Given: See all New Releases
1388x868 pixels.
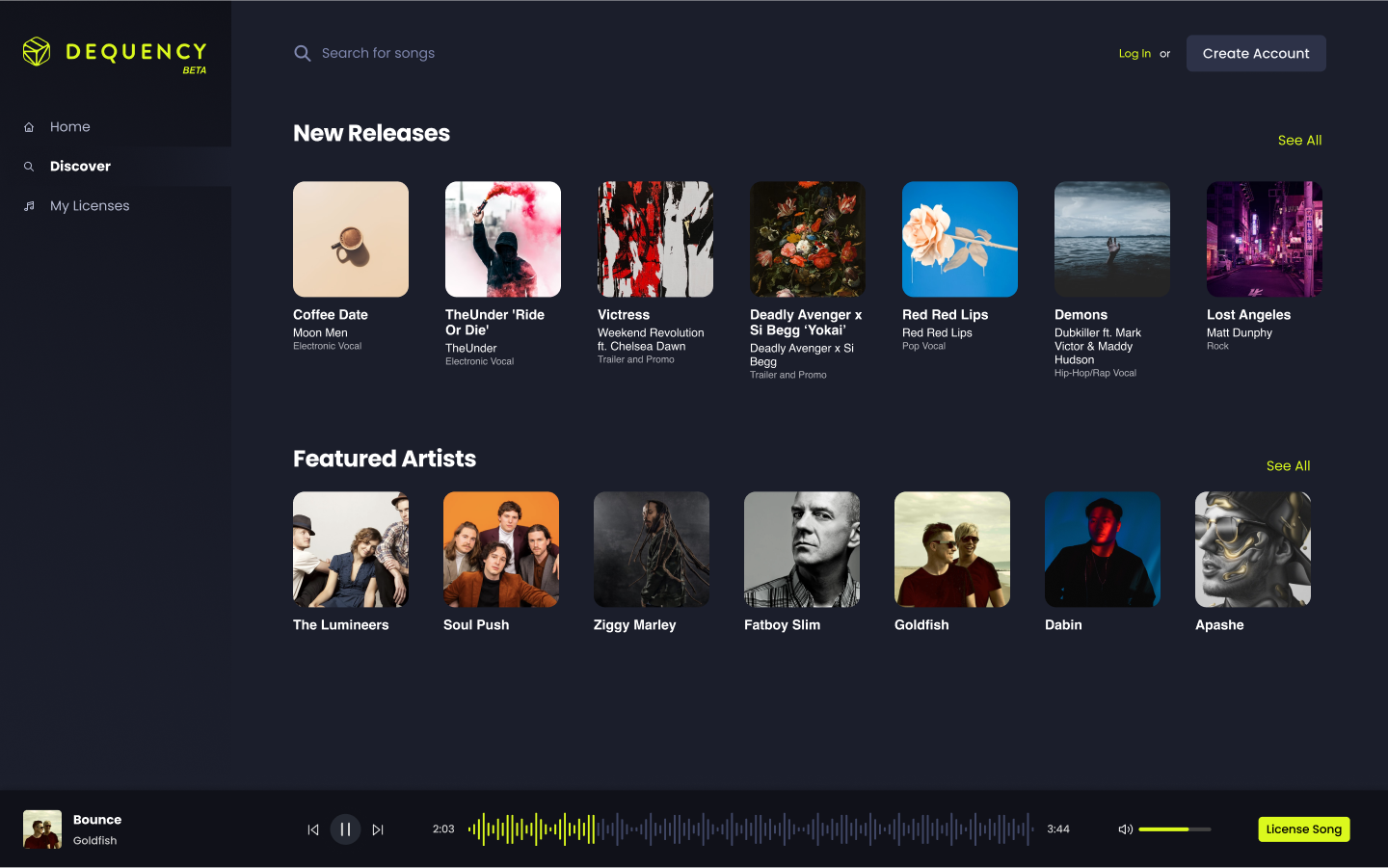Looking at the screenshot, I should pyautogui.click(x=1299, y=141).
